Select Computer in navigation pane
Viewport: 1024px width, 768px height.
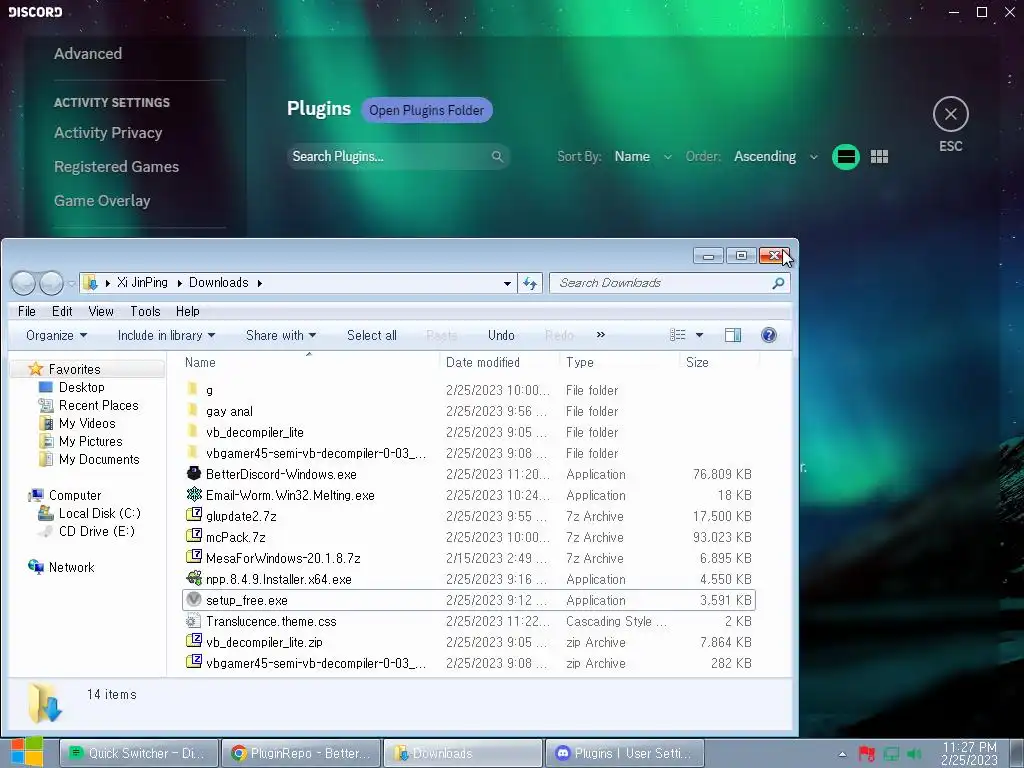(74, 496)
